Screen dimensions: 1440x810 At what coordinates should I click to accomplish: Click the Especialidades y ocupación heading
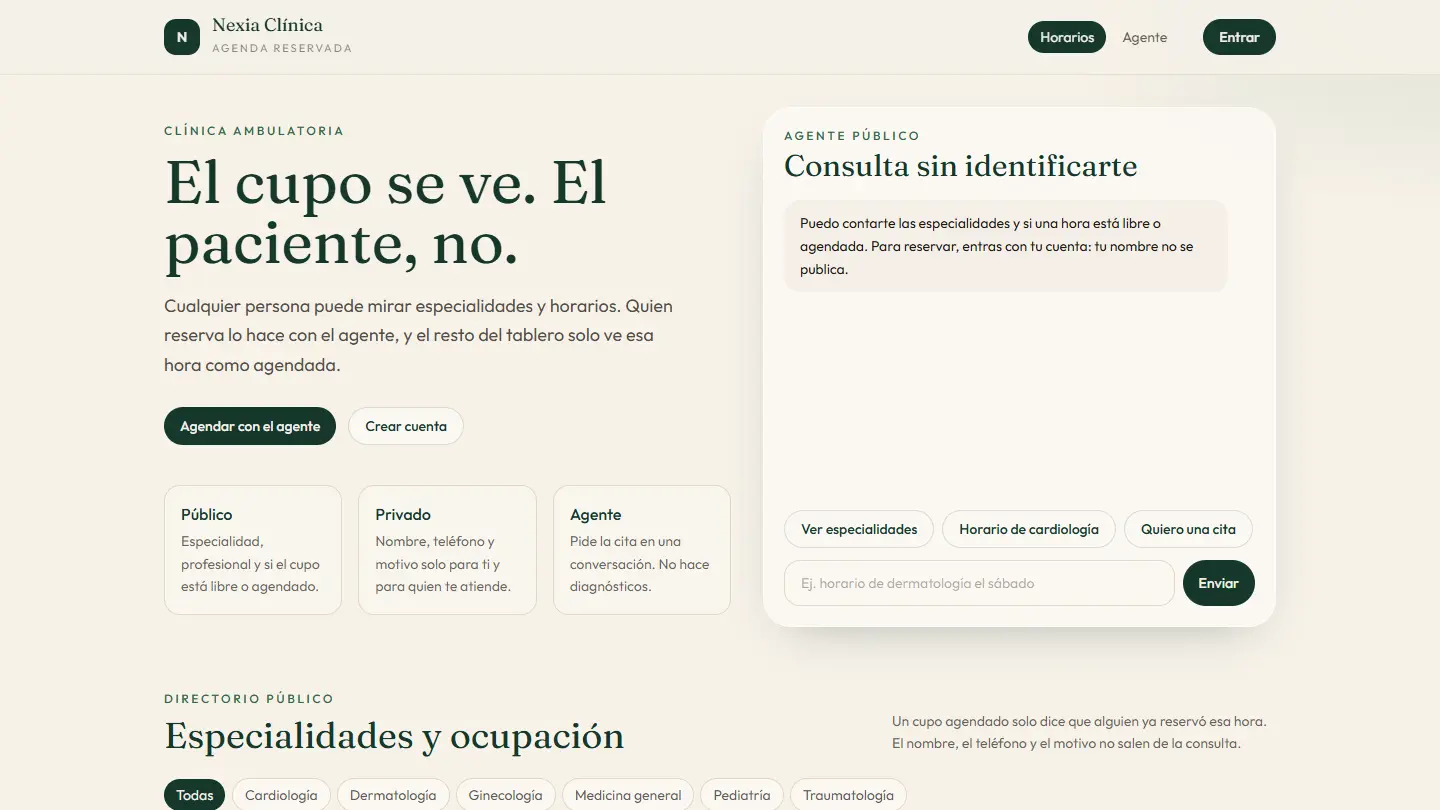point(394,736)
